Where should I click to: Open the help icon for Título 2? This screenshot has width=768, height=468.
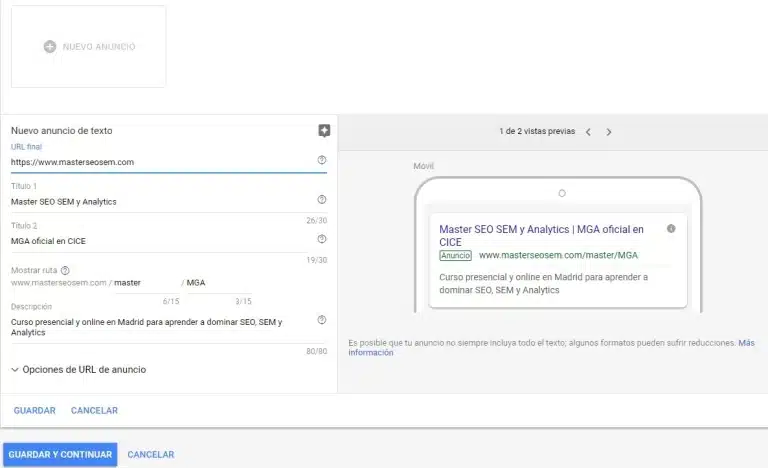pos(322,239)
